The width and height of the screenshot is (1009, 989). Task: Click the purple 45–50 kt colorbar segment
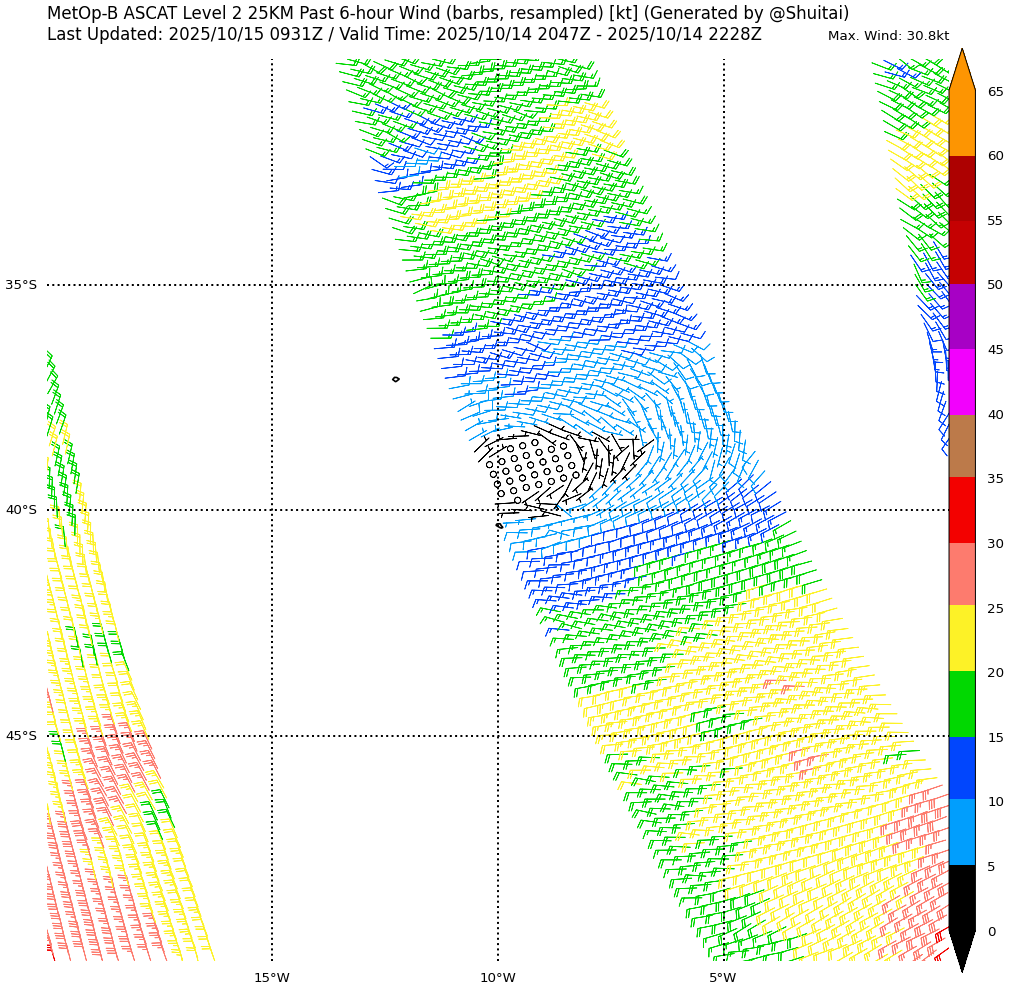(x=961, y=317)
